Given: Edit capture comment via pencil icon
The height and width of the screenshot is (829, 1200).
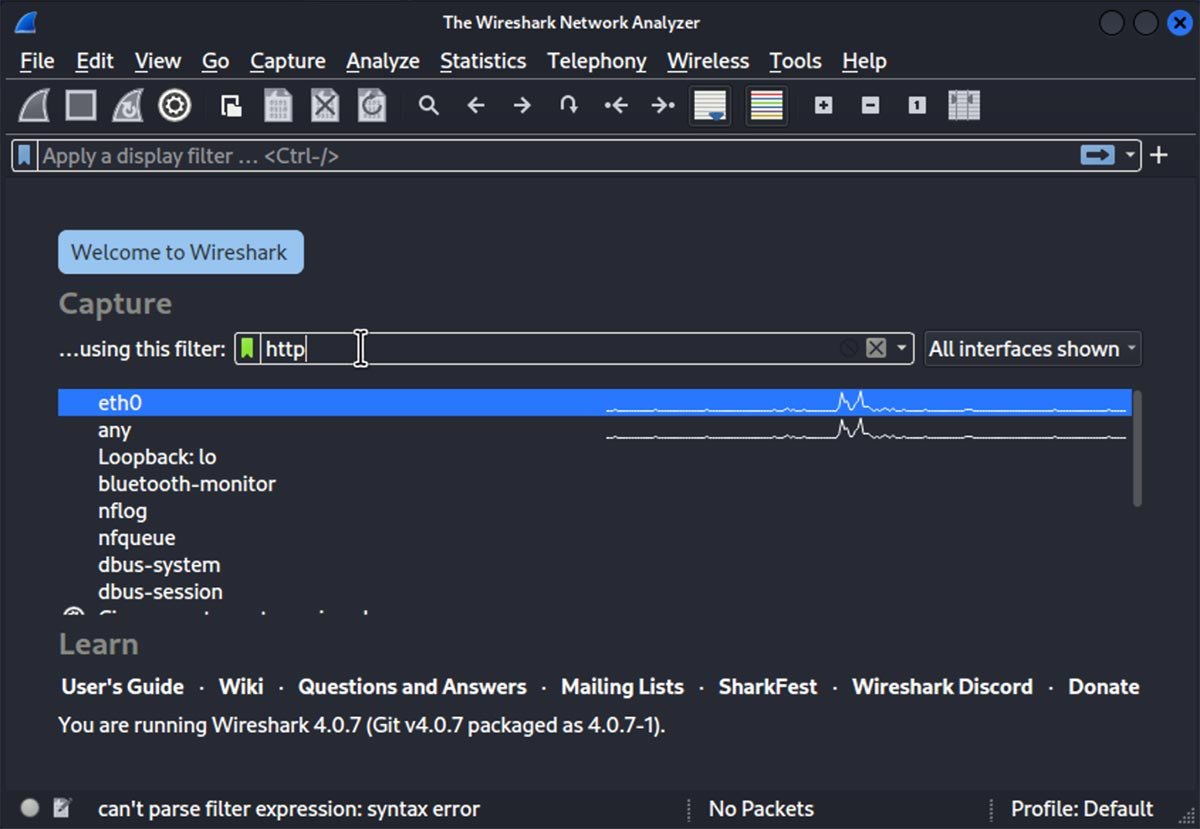Looking at the screenshot, I should (x=62, y=807).
